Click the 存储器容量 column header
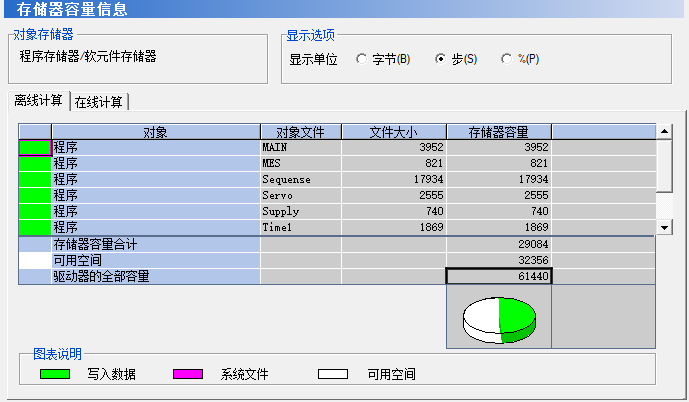The width and height of the screenshot is (689, 402). [x=498, y=132]
